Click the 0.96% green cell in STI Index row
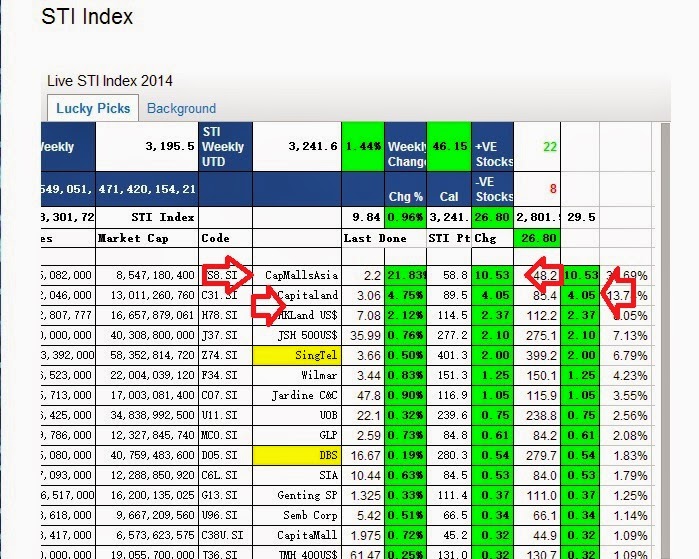The width and height of the screenshot is (699, 559). (x=406, y=218)
